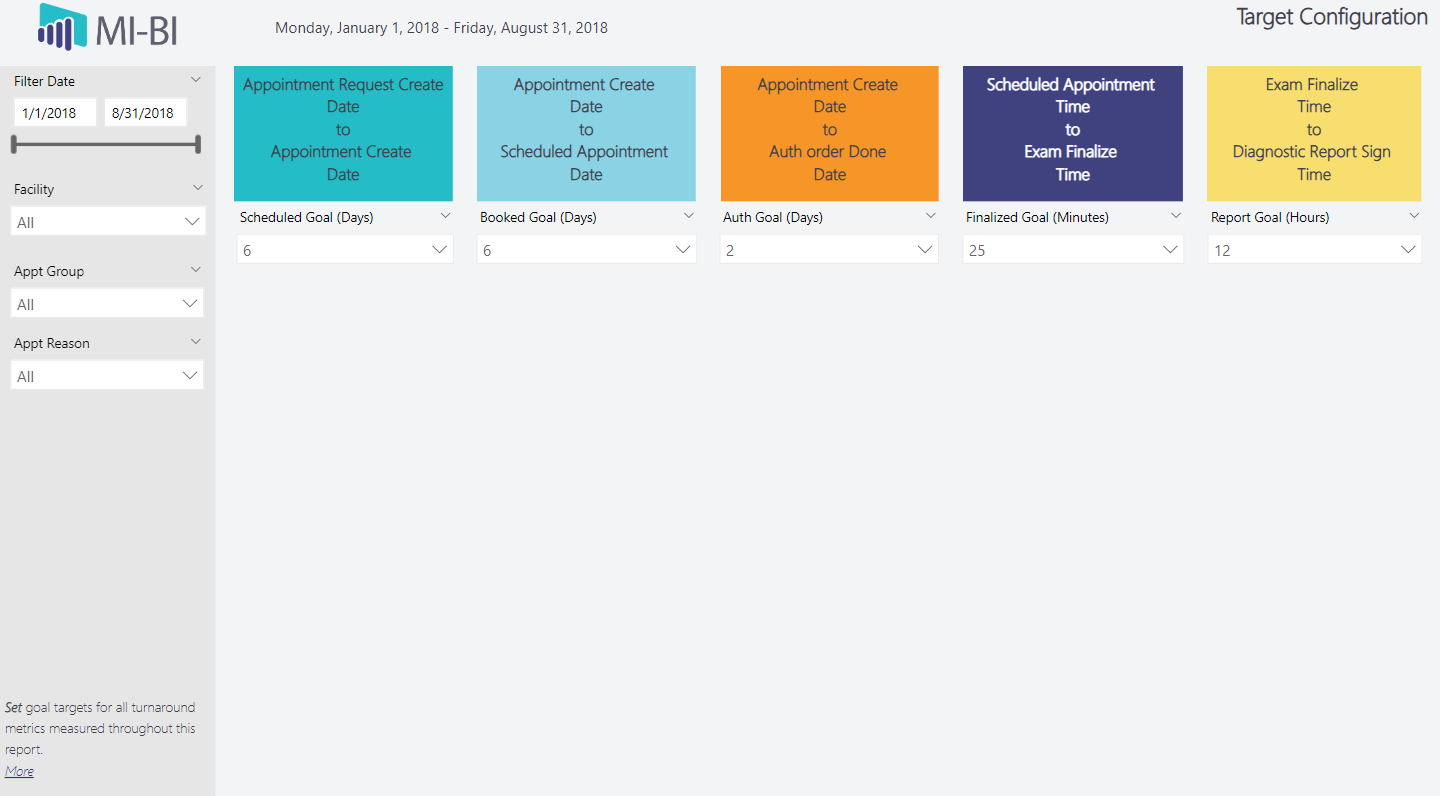This screenshot has width=1440, height=796.
Task: Click the Appt Reason header chevron
Action: [x=196, y=342]
